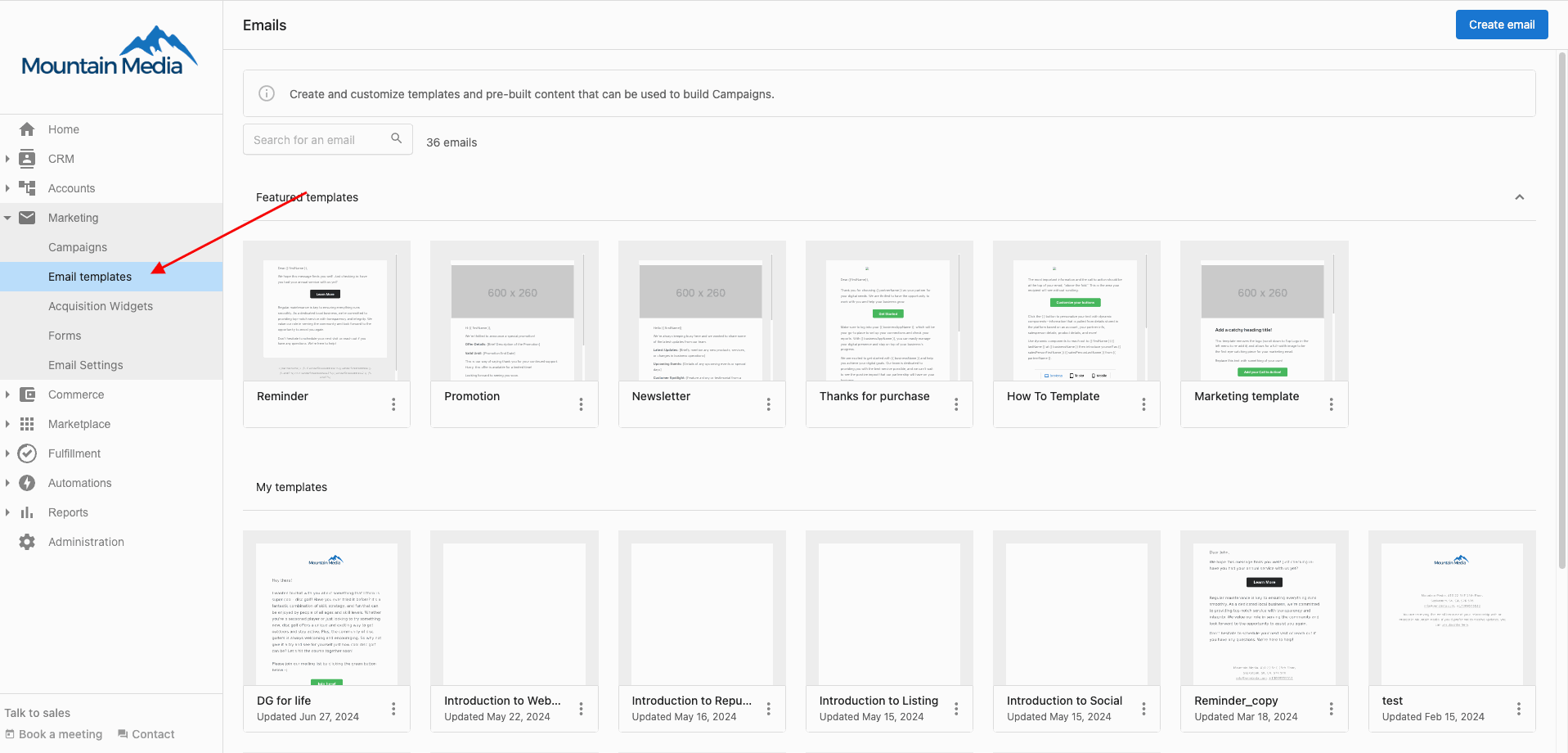Click the Search for an email field

click(328, 139)
